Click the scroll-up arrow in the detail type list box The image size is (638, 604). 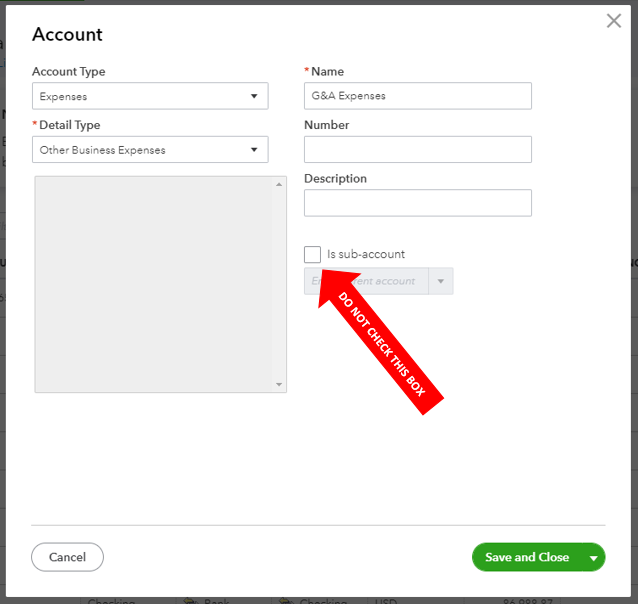tap(279, 184)
